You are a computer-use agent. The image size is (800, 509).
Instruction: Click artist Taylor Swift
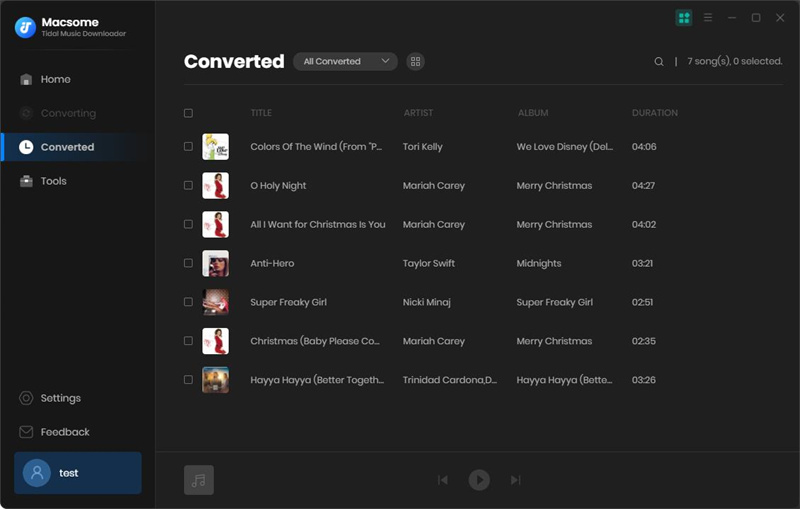[x=429, y=263]
